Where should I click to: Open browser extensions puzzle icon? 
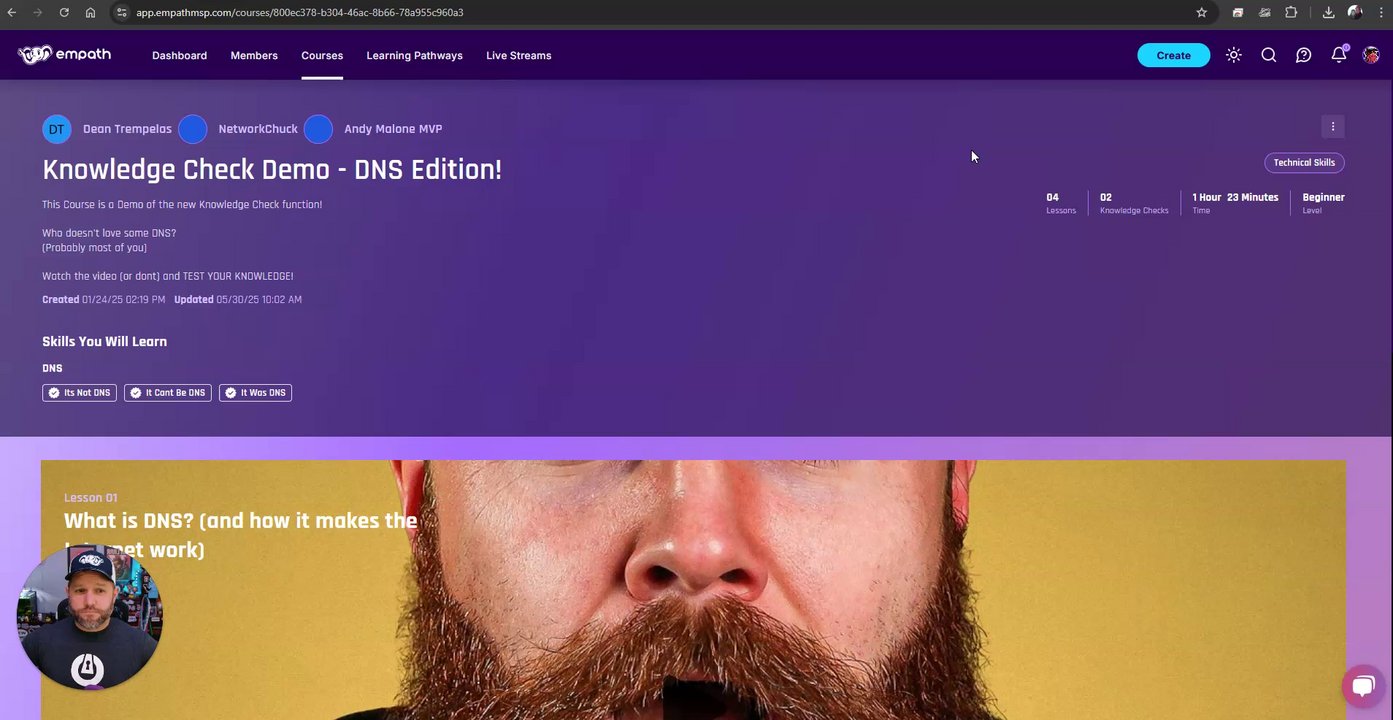(x=1291, y=12)
